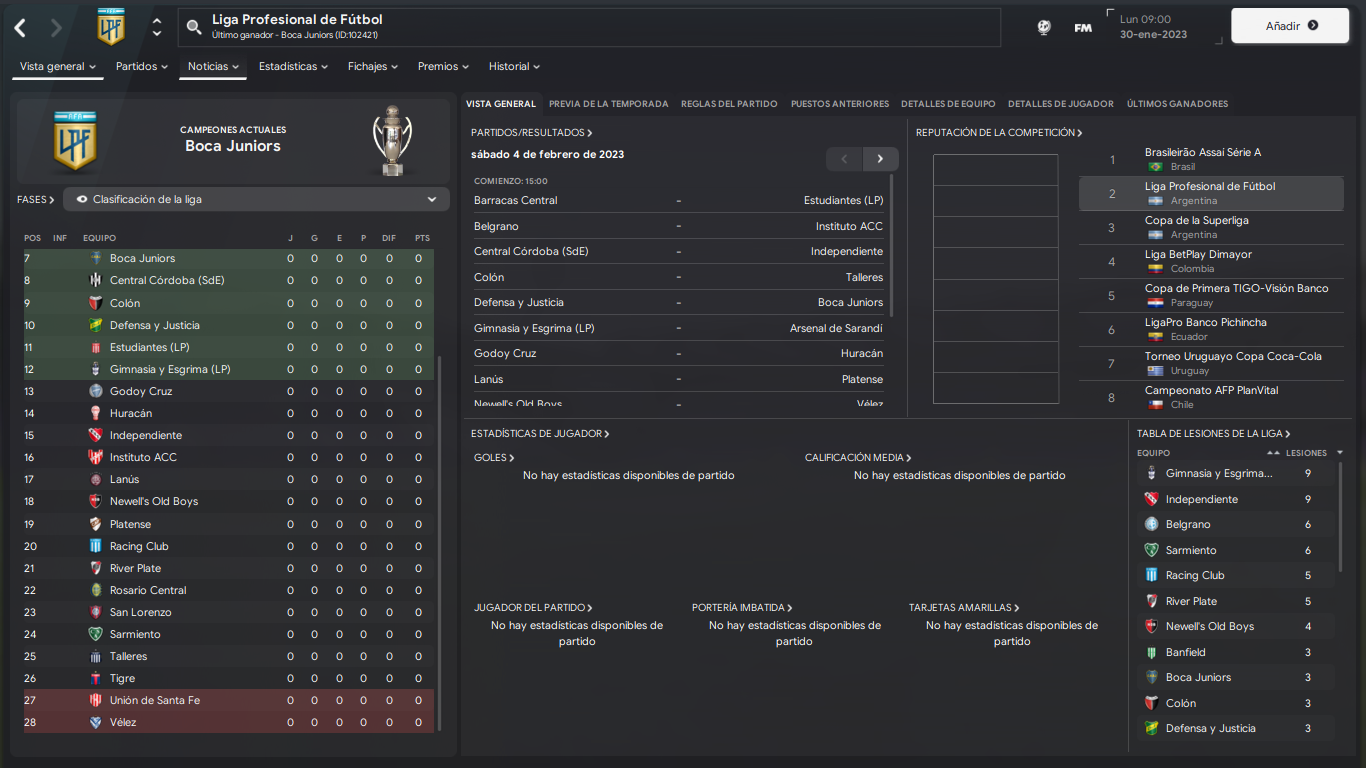Image resolution: width=1366 pixels, height=768 pixels.
Task: Click Brazil flag under Brasileirão Assaí
Action: [x=1156, y=167]
